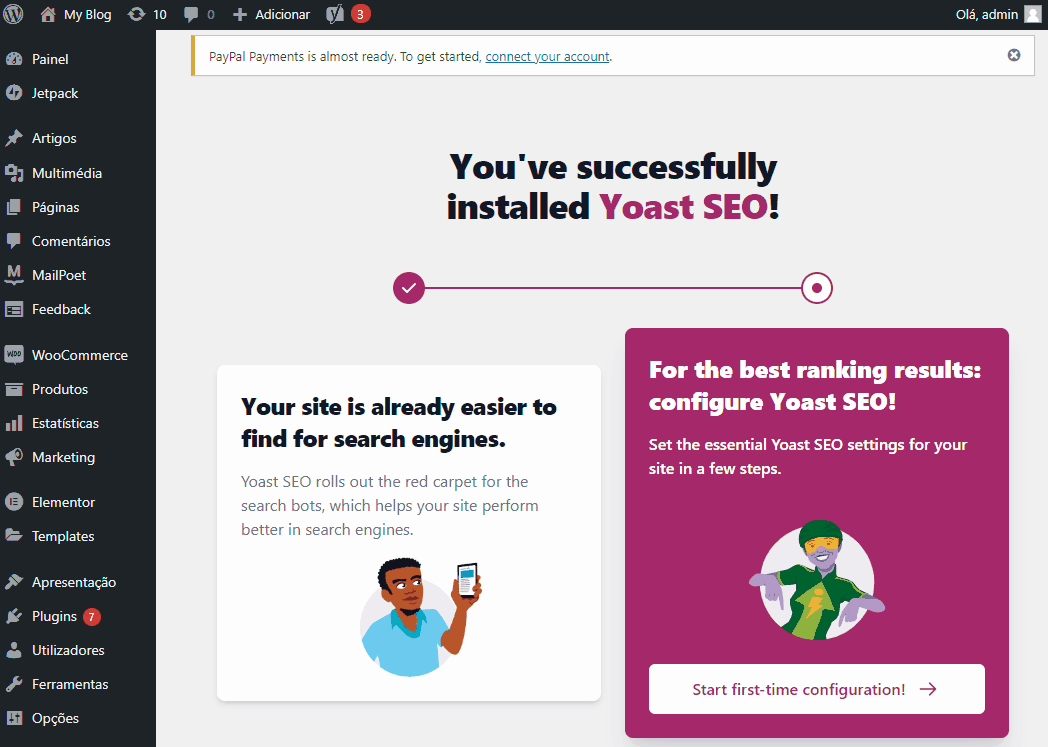Click the plus icon beside Adicionar
The width and height of the screenshot is (1048, 747).
coord(240,15)
